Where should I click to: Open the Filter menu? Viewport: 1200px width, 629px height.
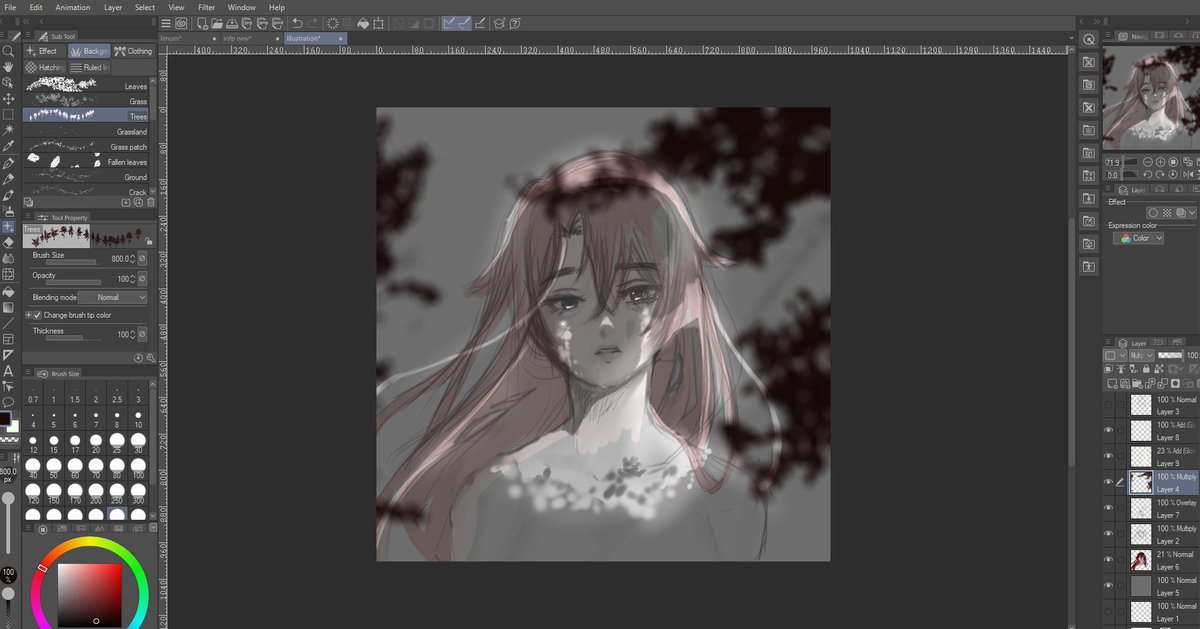point(206,7)
